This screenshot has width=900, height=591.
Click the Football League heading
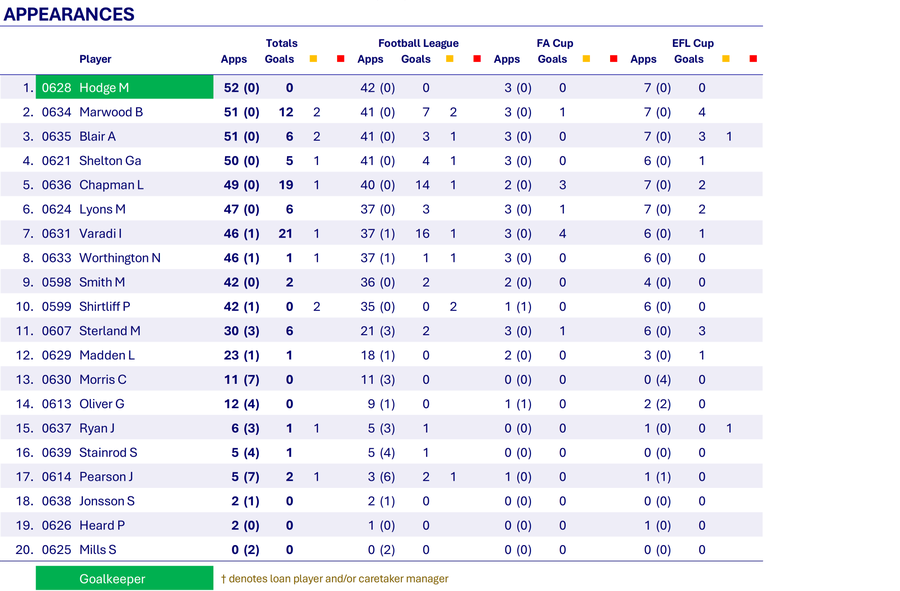pos(418,43)
